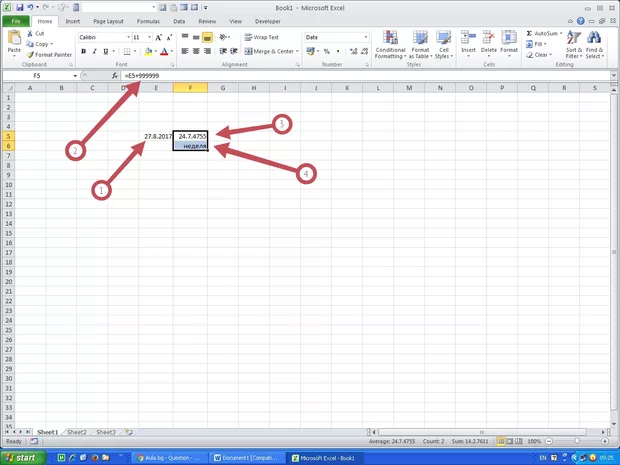Switch to Page Layout view in status bar

tap(510, 441)
